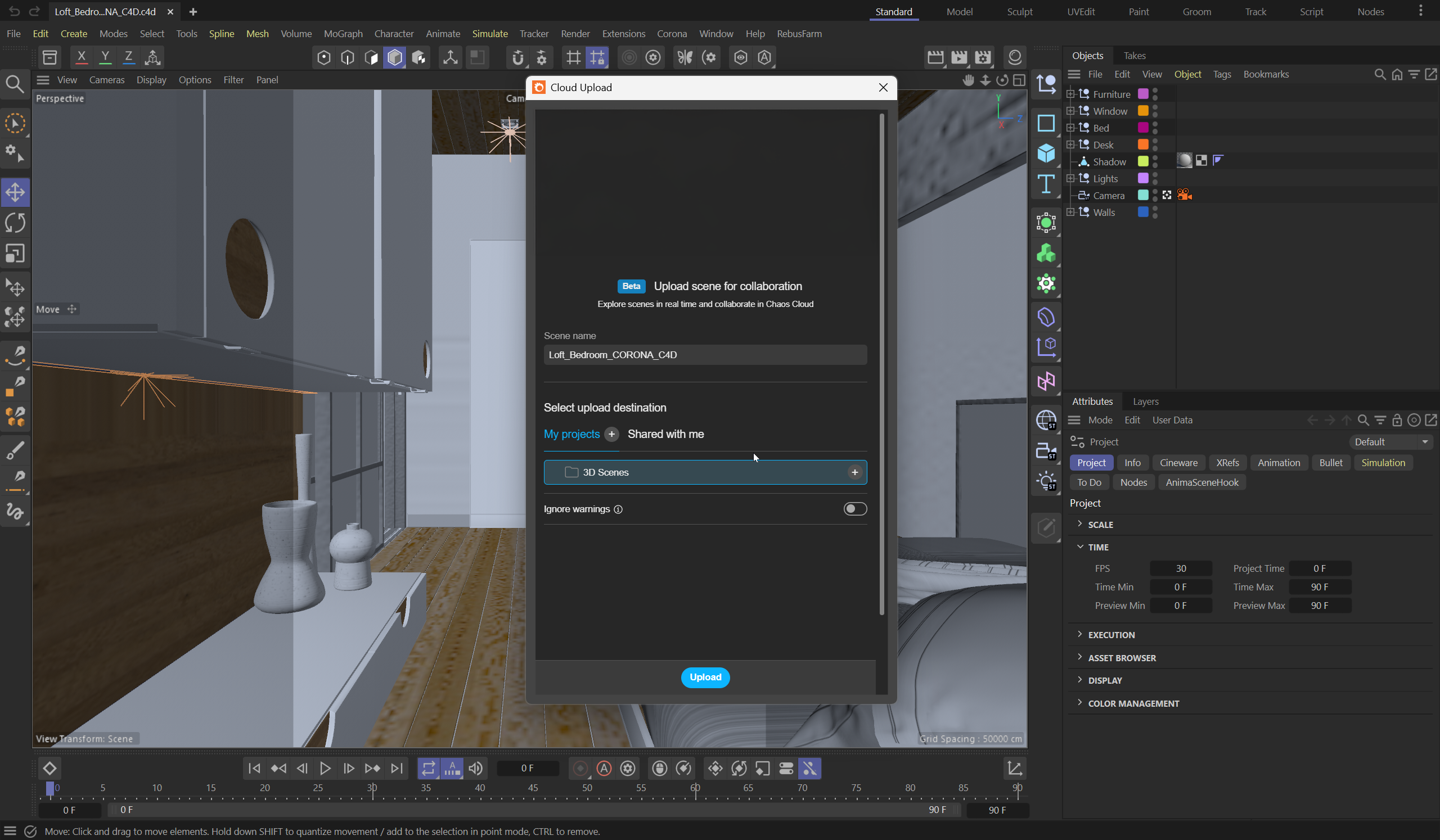Image resolution: width=1440 pixels, height=840 pixels.
Task: Switch to the Sculpt layout tab
Action: coord(1019,11)
